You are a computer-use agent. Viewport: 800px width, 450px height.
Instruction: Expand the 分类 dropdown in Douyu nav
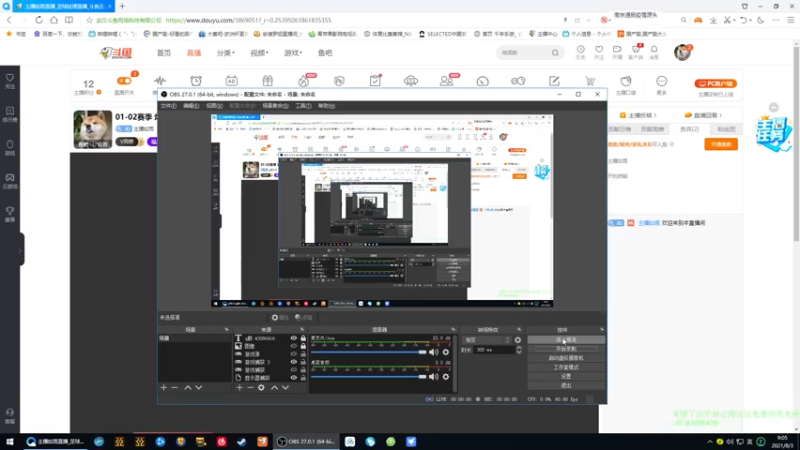(x=226, y=53)
